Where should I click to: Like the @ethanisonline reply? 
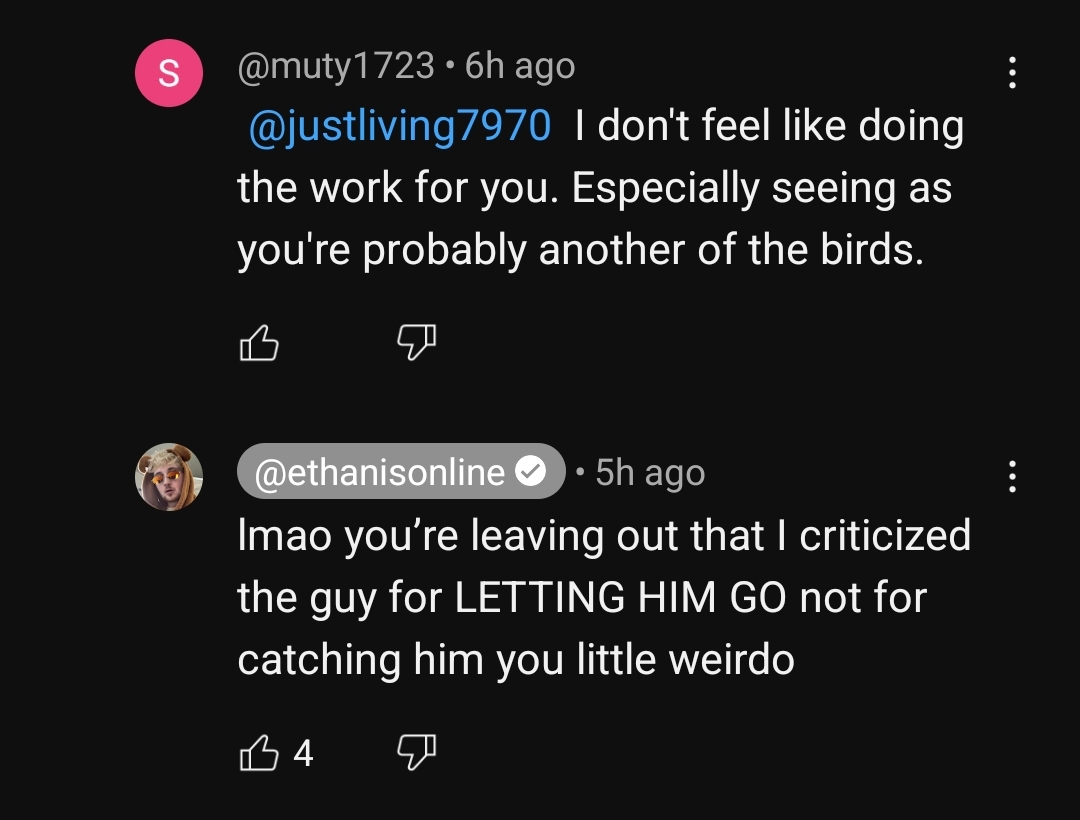259,752
